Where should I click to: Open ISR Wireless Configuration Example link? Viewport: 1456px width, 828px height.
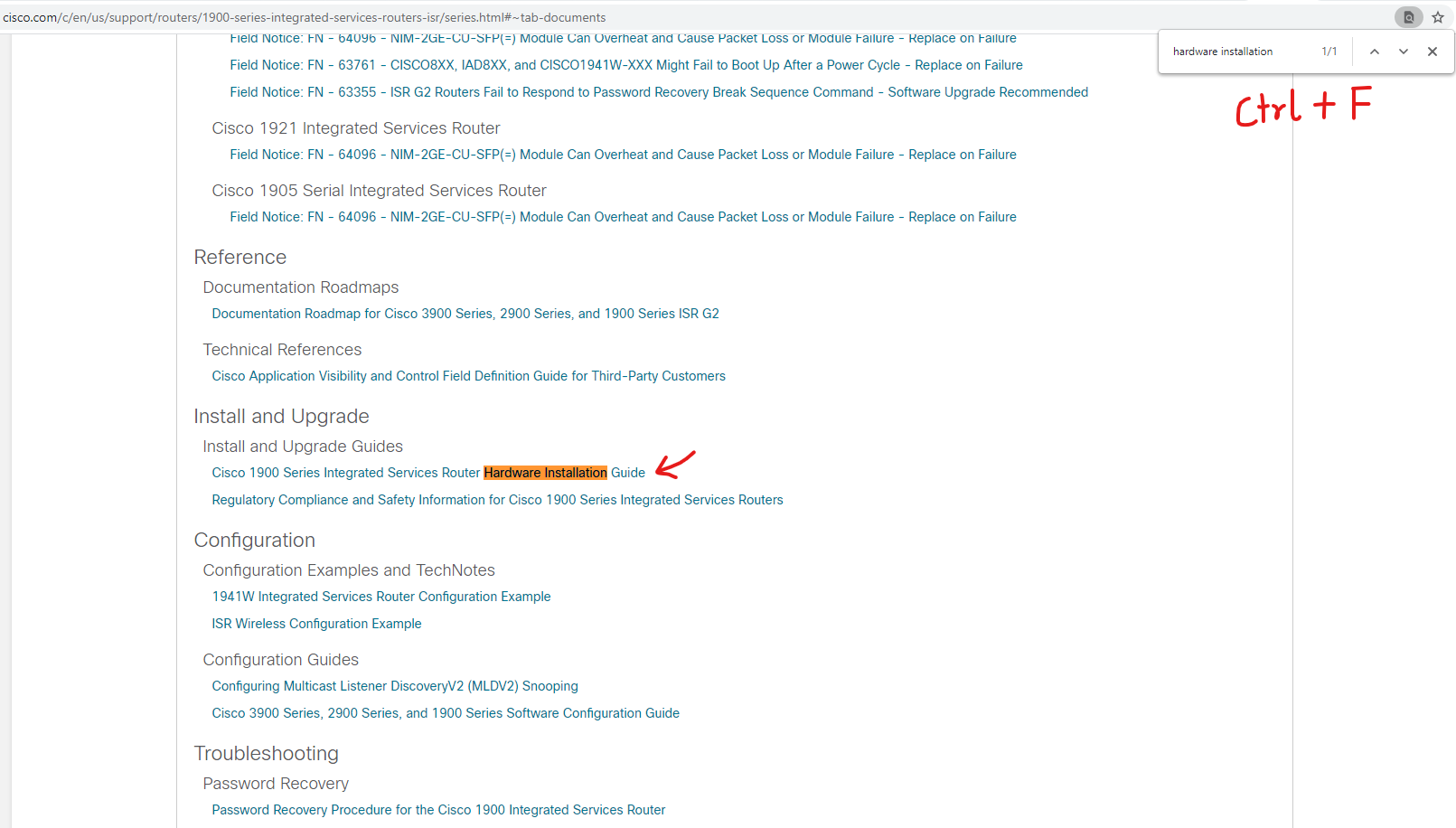click(316, 624)
